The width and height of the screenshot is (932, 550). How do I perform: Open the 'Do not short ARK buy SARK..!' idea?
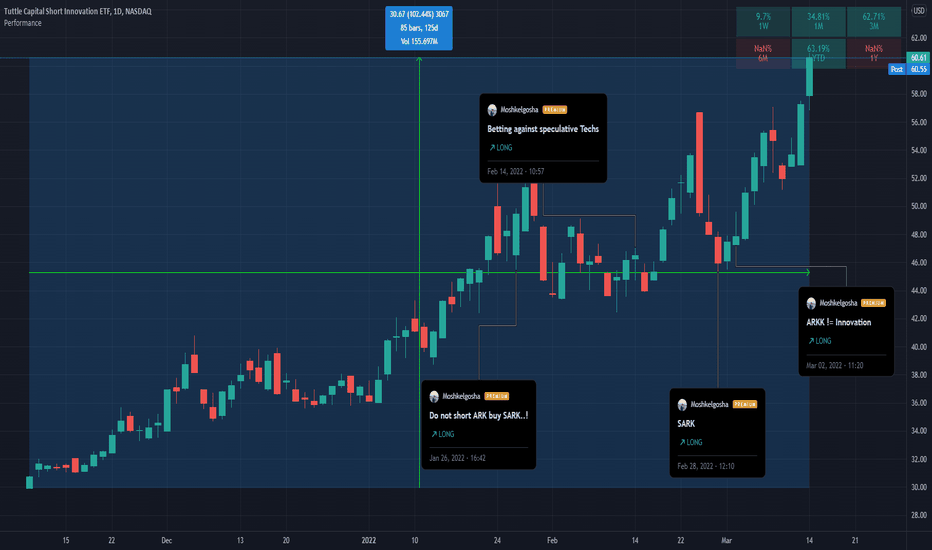[x=478, y=416]
